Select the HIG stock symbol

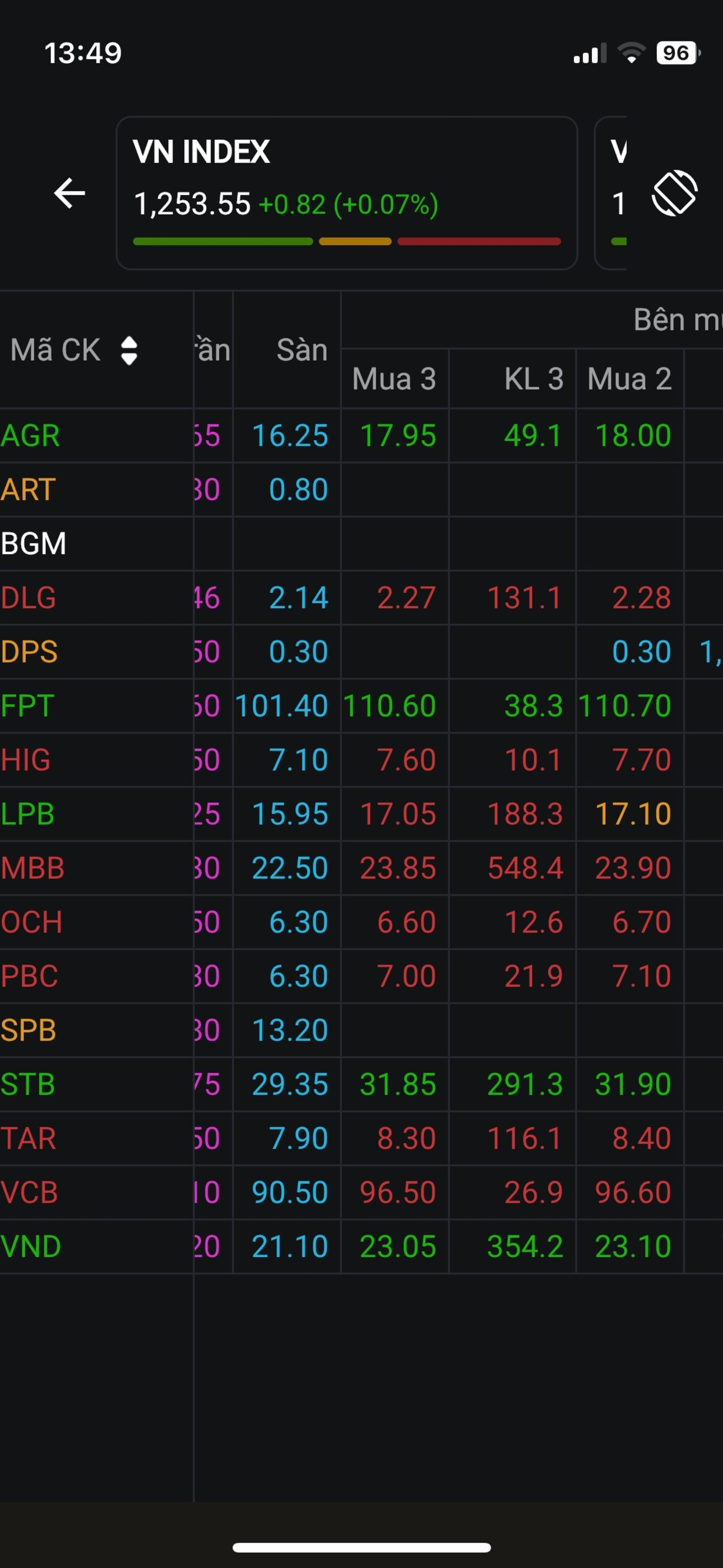[26, 760]
